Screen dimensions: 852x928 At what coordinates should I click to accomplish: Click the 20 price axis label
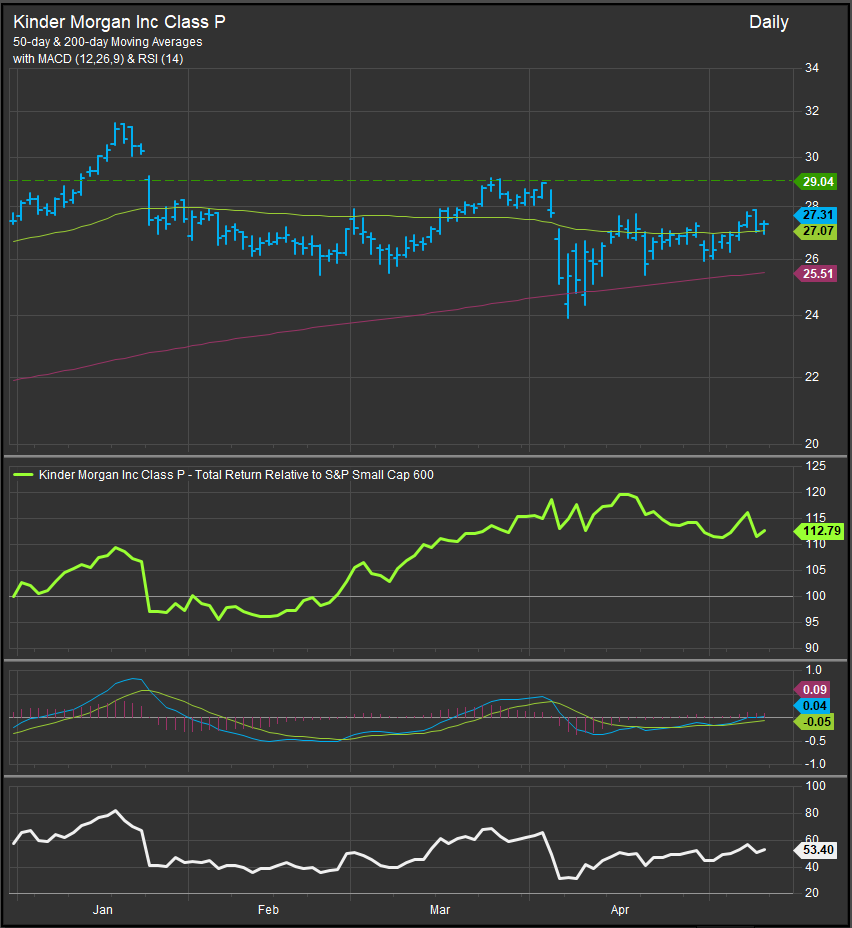pyautogui.click(x=812, y=443)
